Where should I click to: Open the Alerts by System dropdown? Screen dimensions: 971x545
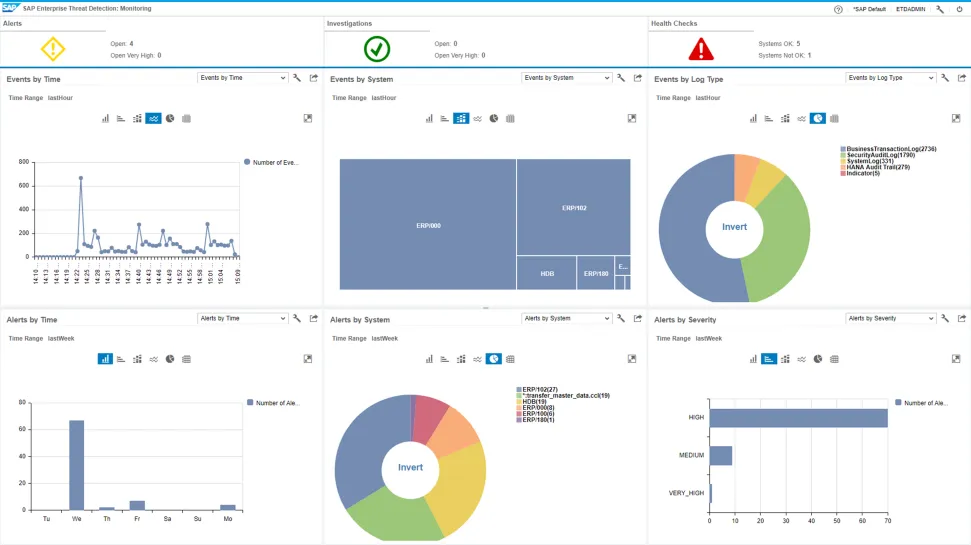[566, 318]
